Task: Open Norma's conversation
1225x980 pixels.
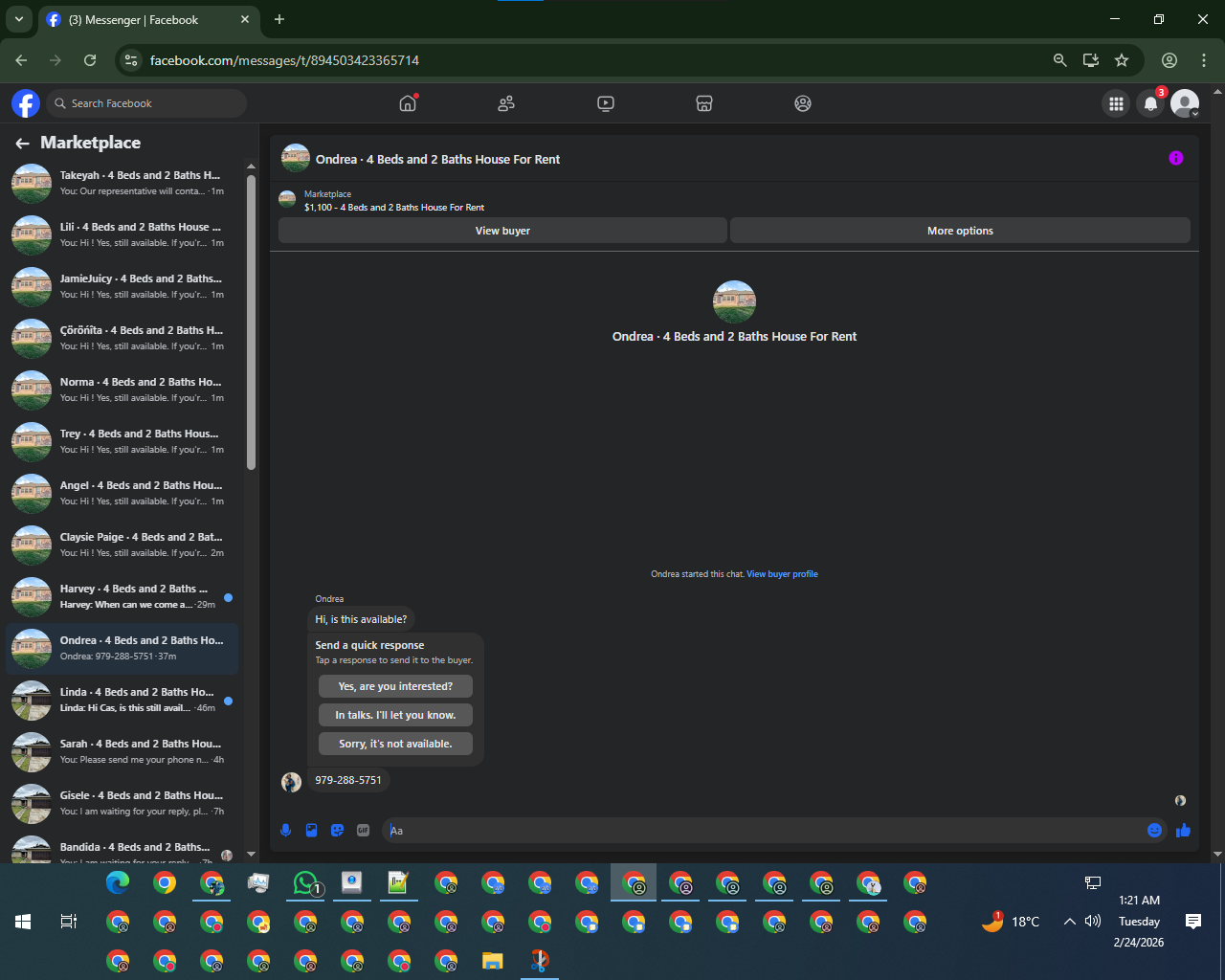Action: pyautogui.click(x=122, y=390)
